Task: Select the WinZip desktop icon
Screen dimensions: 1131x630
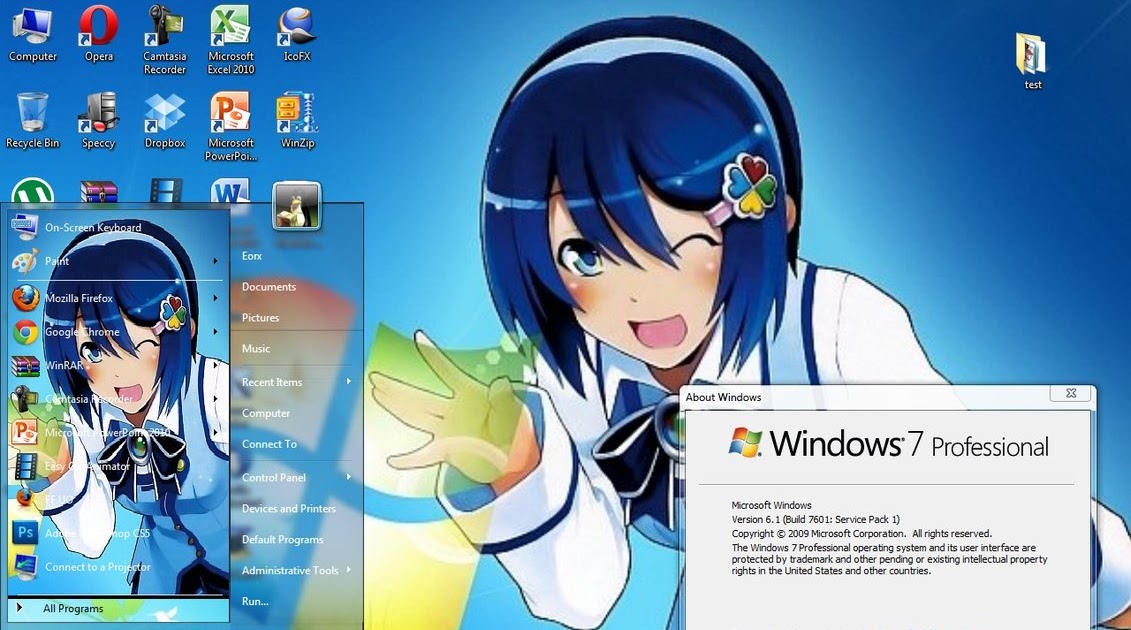Action: point(297,121)
